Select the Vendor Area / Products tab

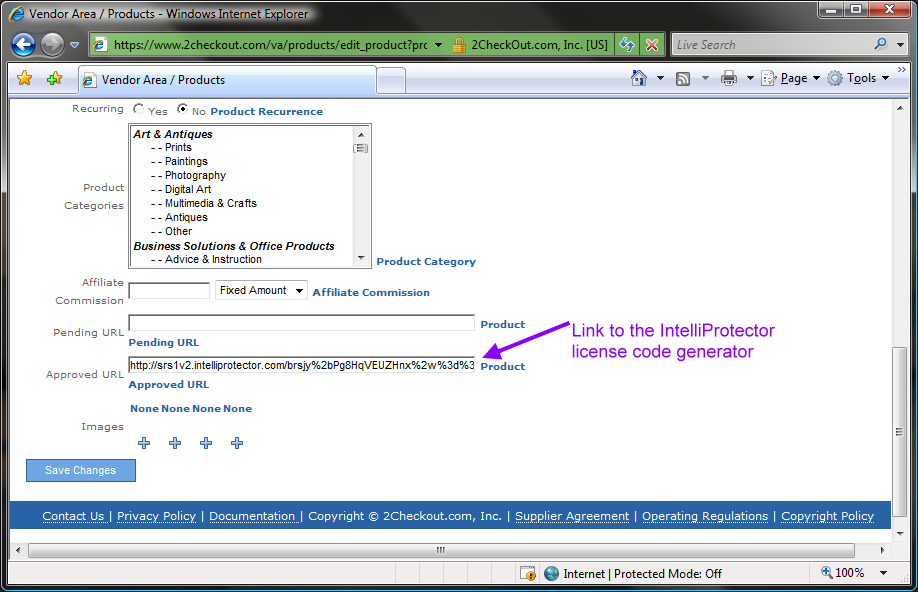(227, 80)
